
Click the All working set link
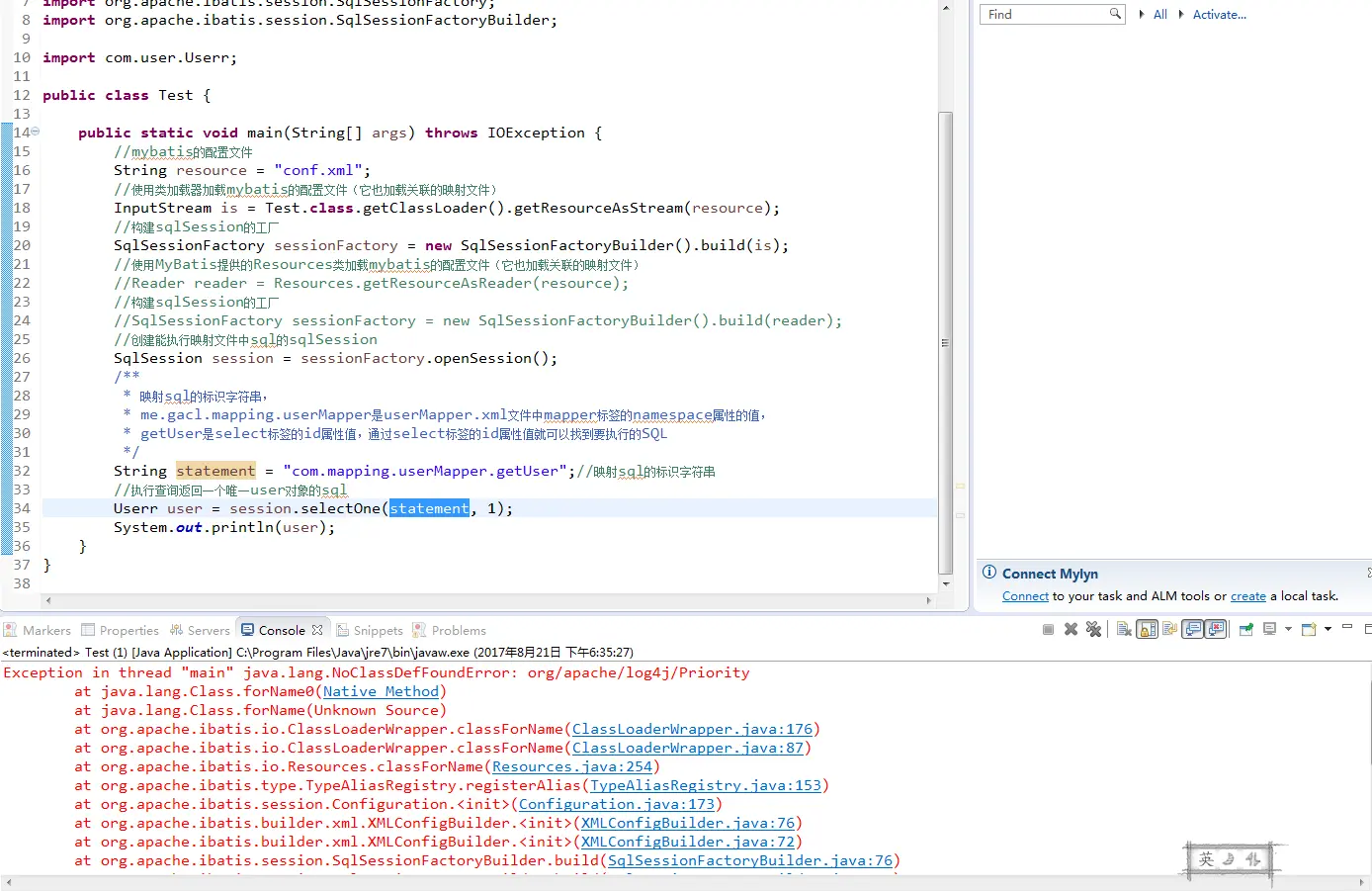1160,14
